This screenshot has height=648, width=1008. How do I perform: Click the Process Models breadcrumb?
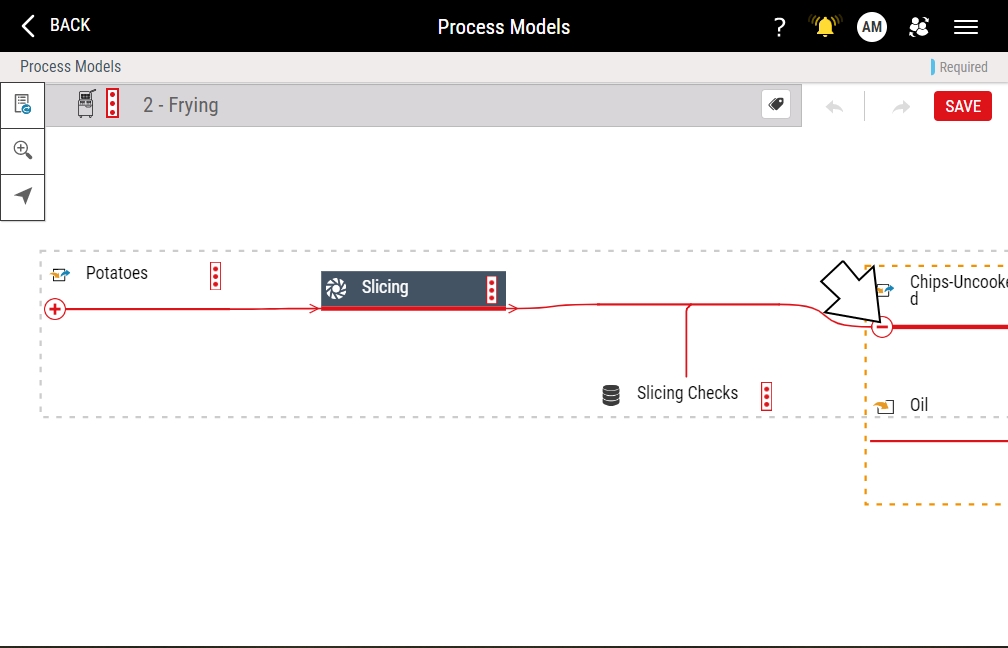point(71,67)
